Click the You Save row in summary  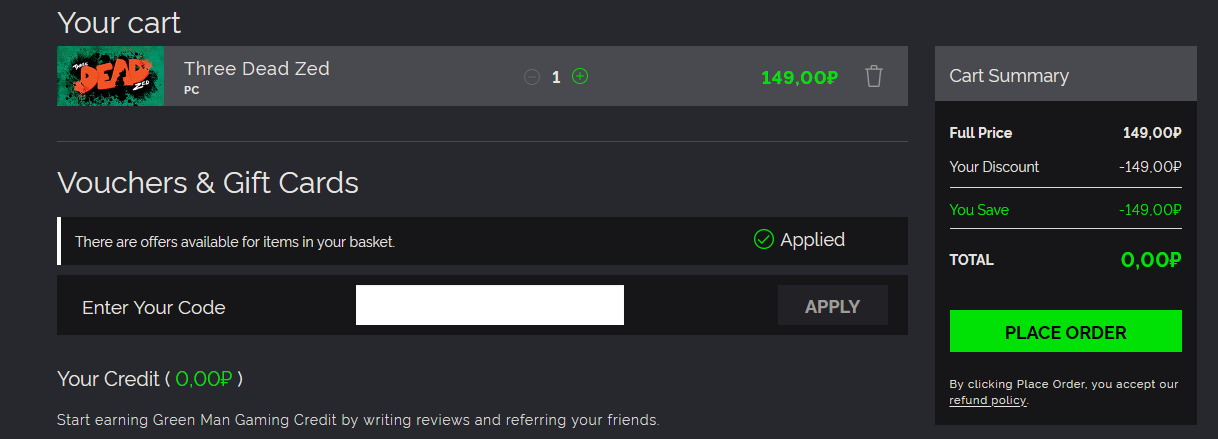[1066, 210]
